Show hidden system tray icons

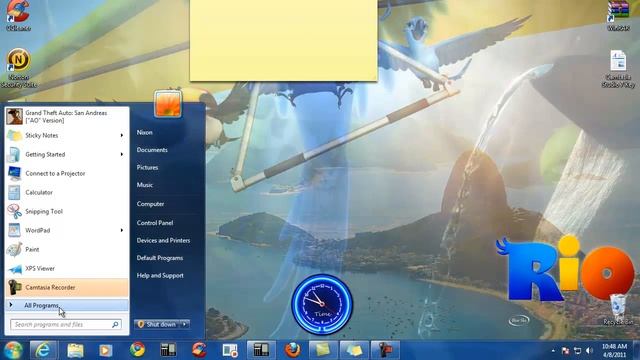tap(553, 351)
